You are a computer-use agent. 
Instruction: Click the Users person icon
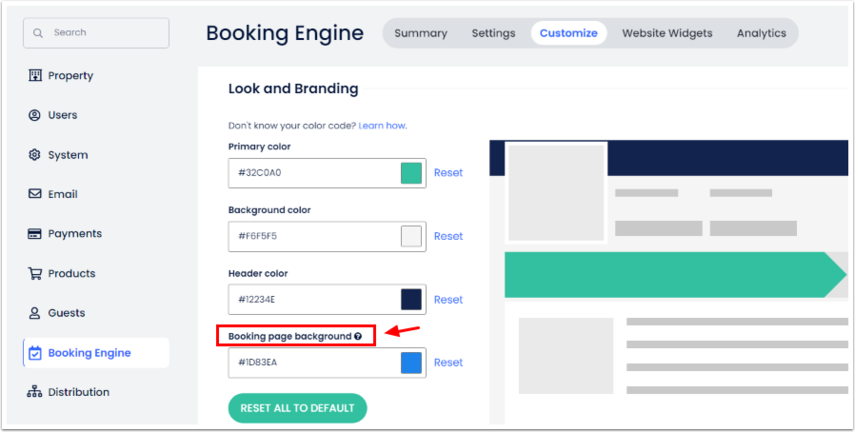click(x=35, y=115)
